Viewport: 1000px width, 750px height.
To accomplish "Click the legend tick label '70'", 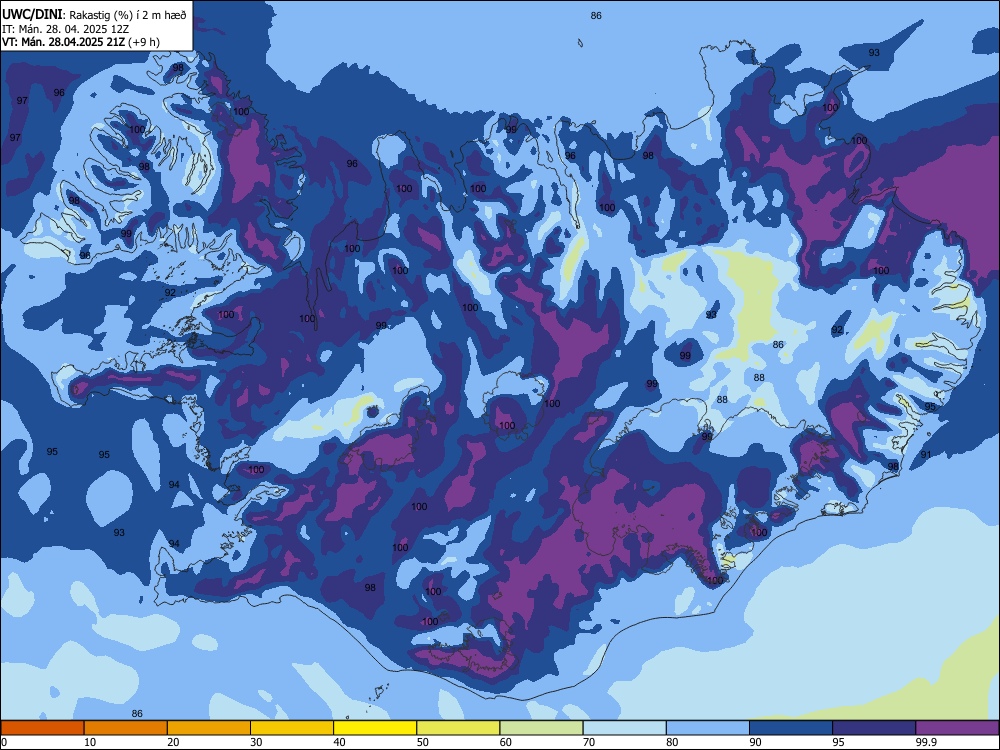I will pos(589,742).
